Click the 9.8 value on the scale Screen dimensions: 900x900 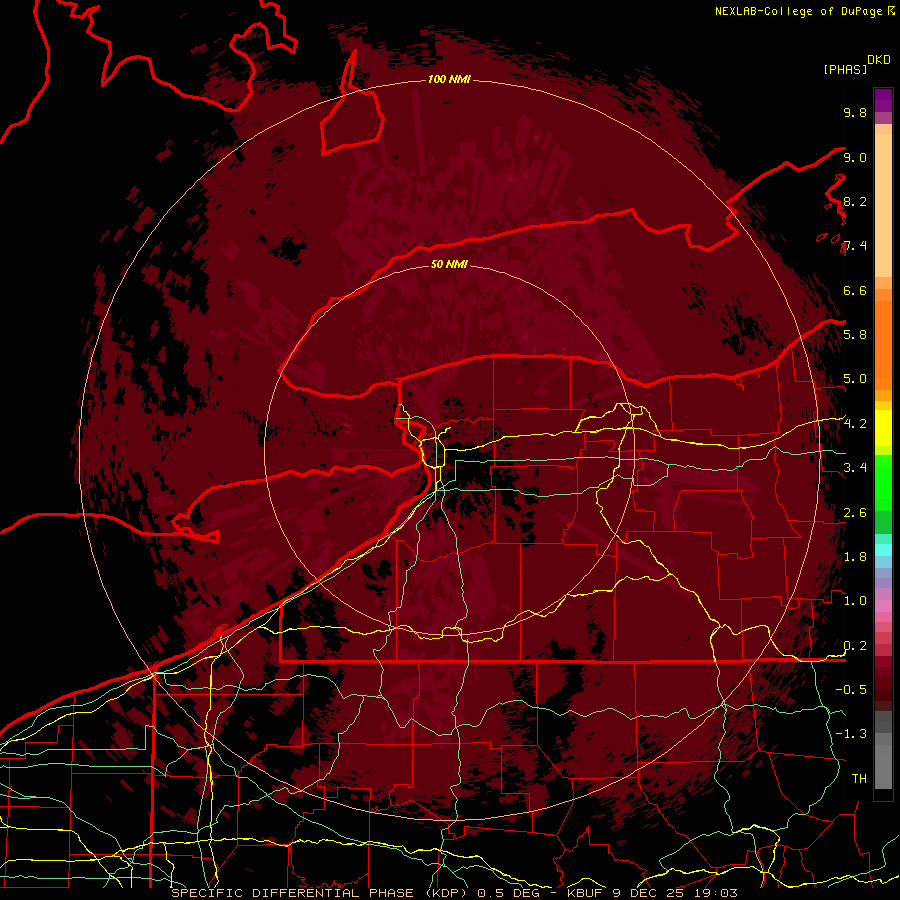pos(855,112)
